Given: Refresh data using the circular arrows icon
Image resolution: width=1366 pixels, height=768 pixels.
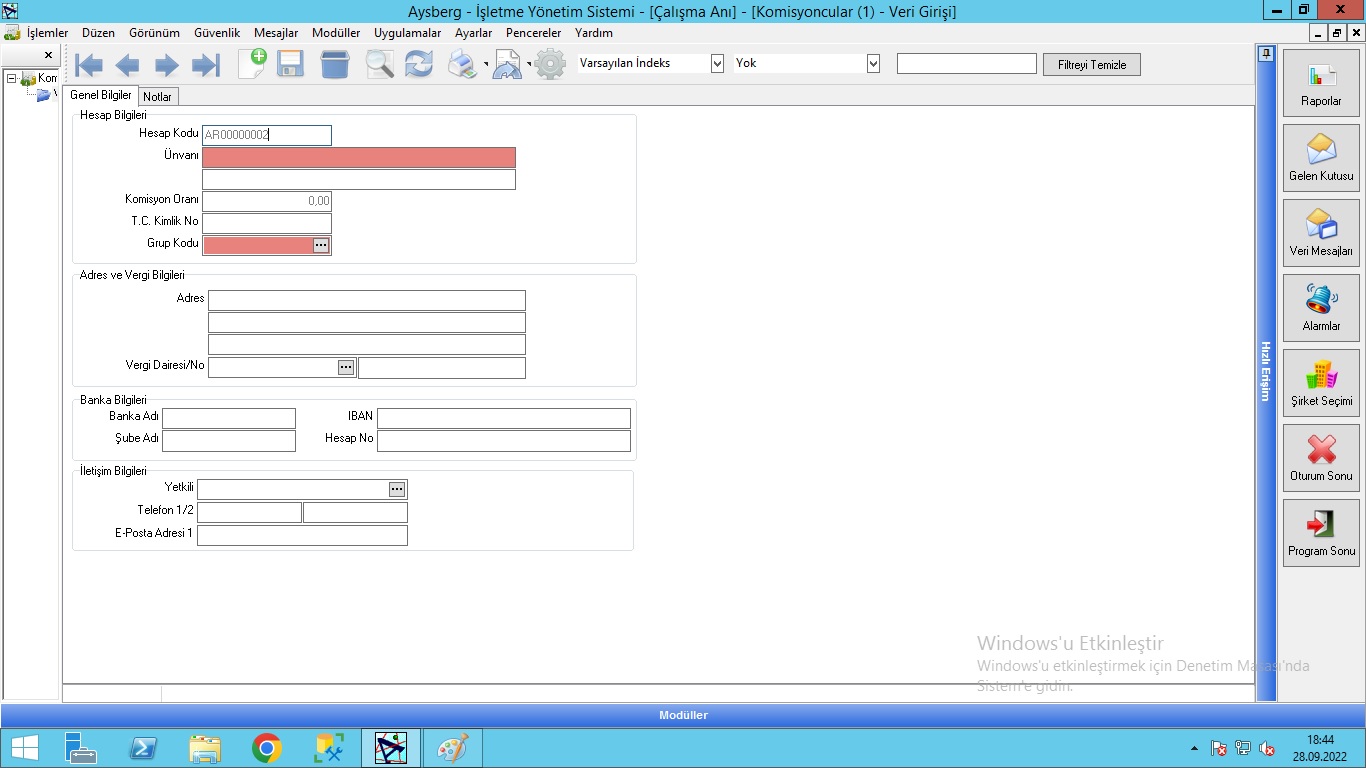Looking at the screenshot, I should (418, 65).
